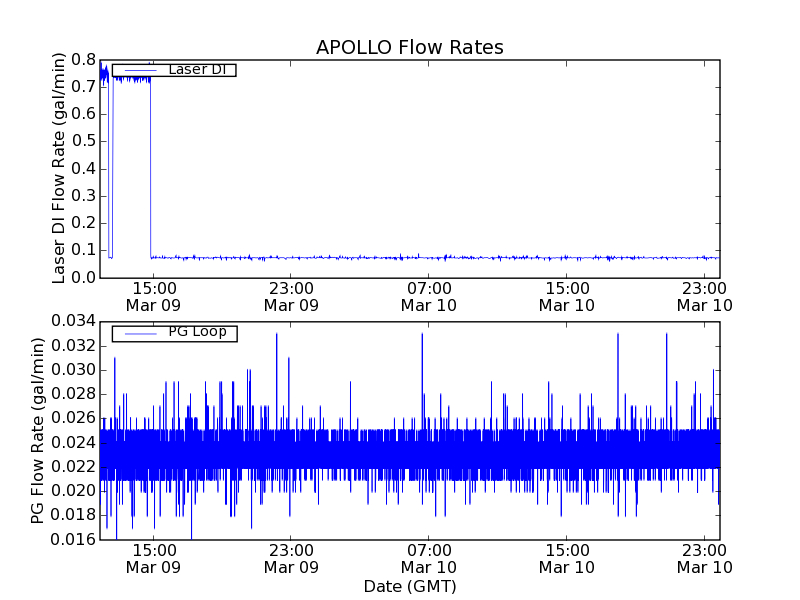Click the blue line sample in Laser DI legend
800x600 pixels.
tap(137, 70)
